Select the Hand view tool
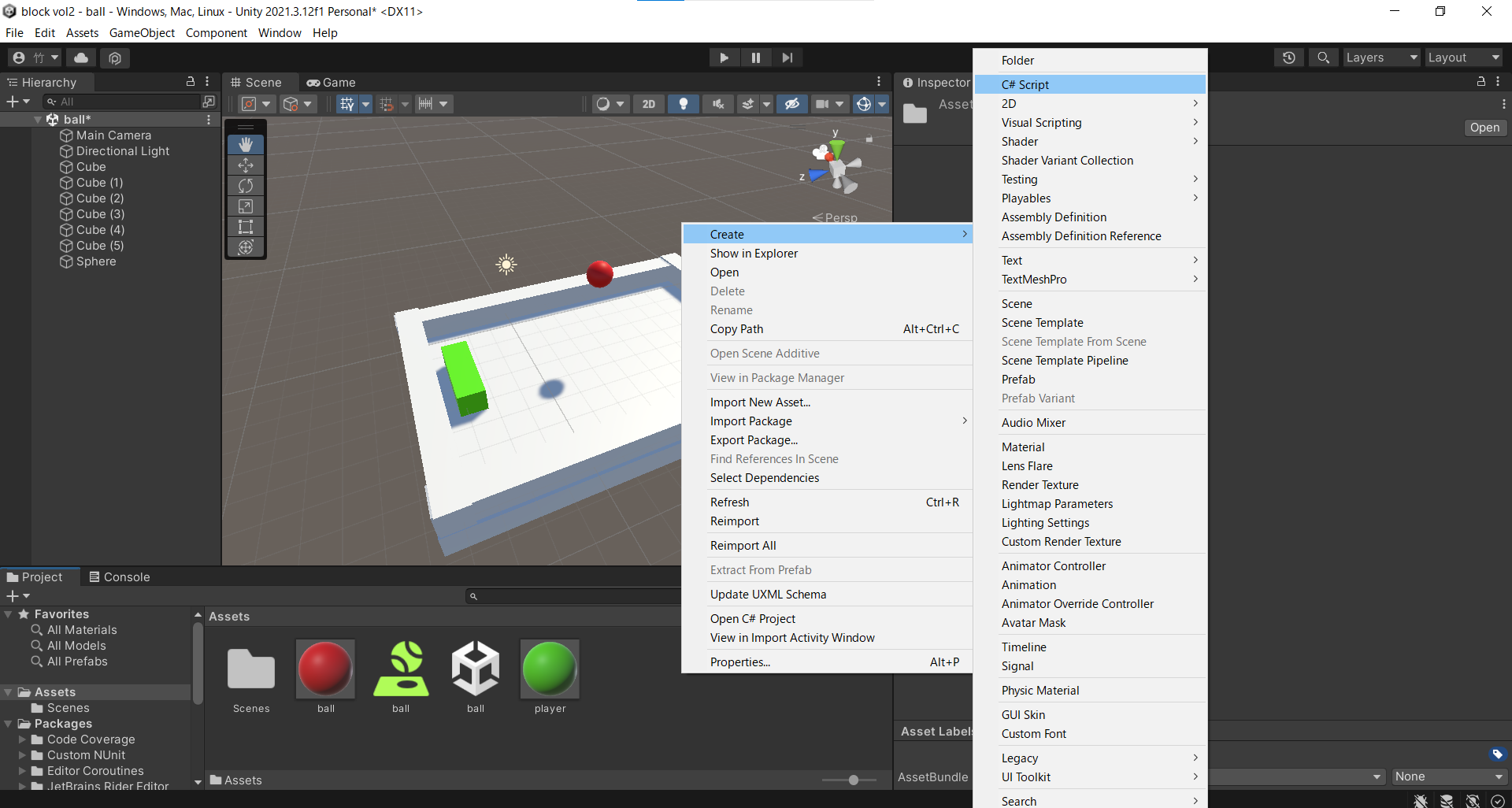The width and height of the screenshot is (1512, 808). click(246, 144)
